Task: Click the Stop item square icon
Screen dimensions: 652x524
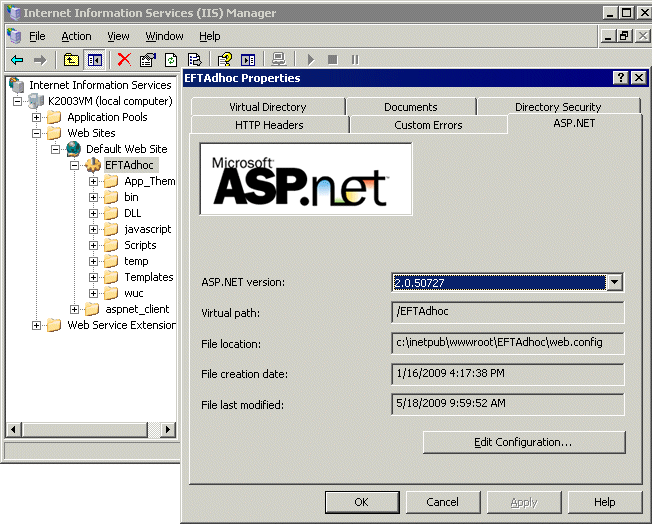Action: point(333,60)
